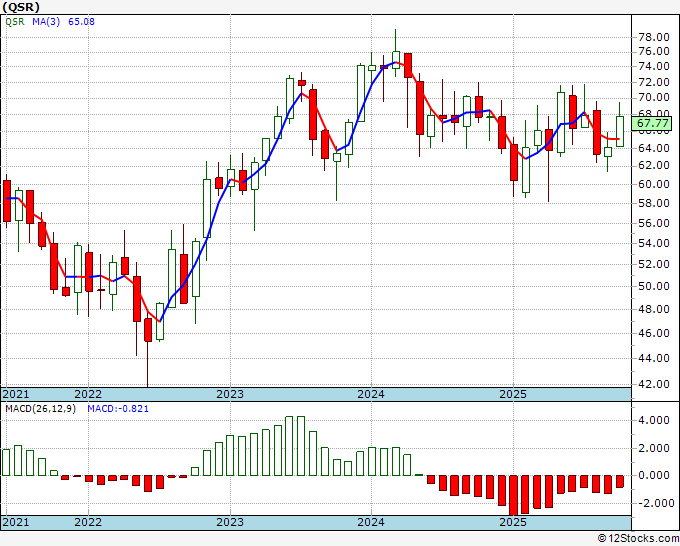The height and width of the screenshot is (546, 680).
Task: Click the 65.08 moving average value
Action: 81,21
